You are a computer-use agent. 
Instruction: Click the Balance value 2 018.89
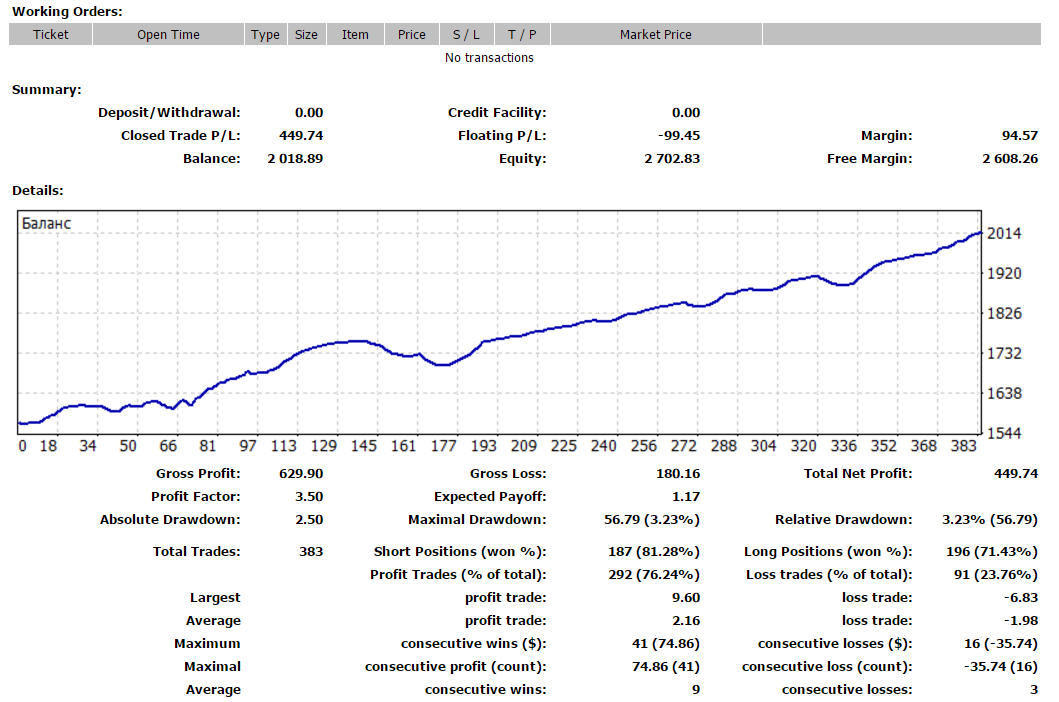tap(295, 159)
